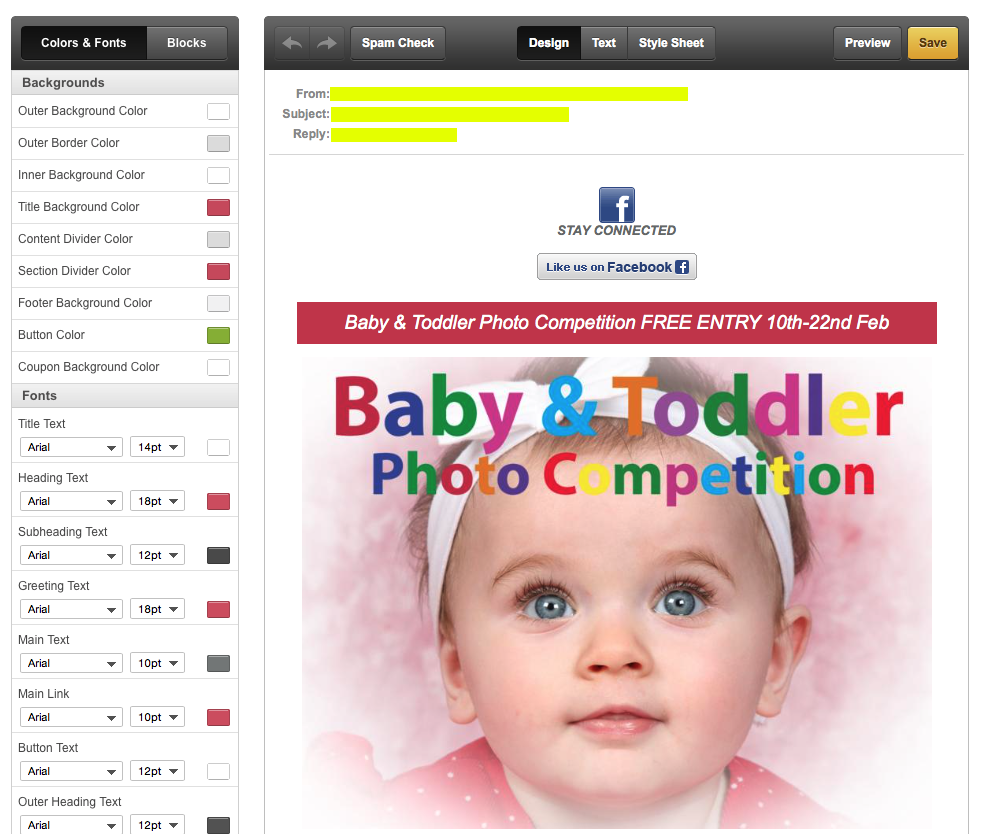Click the redo arrow icon
Screen dimensions: 987x834
(326, 43)
